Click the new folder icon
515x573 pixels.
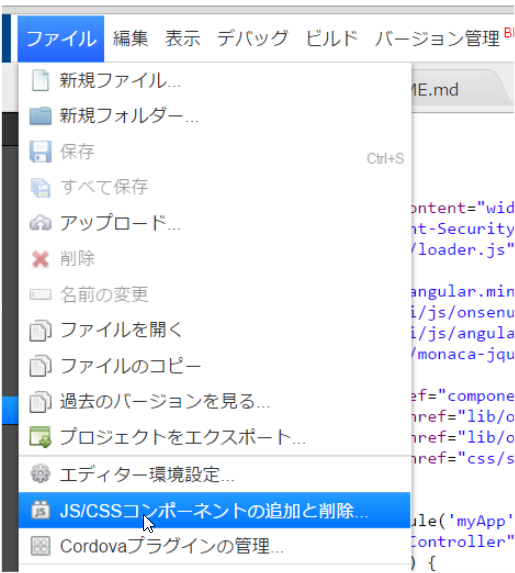[40, 116]
